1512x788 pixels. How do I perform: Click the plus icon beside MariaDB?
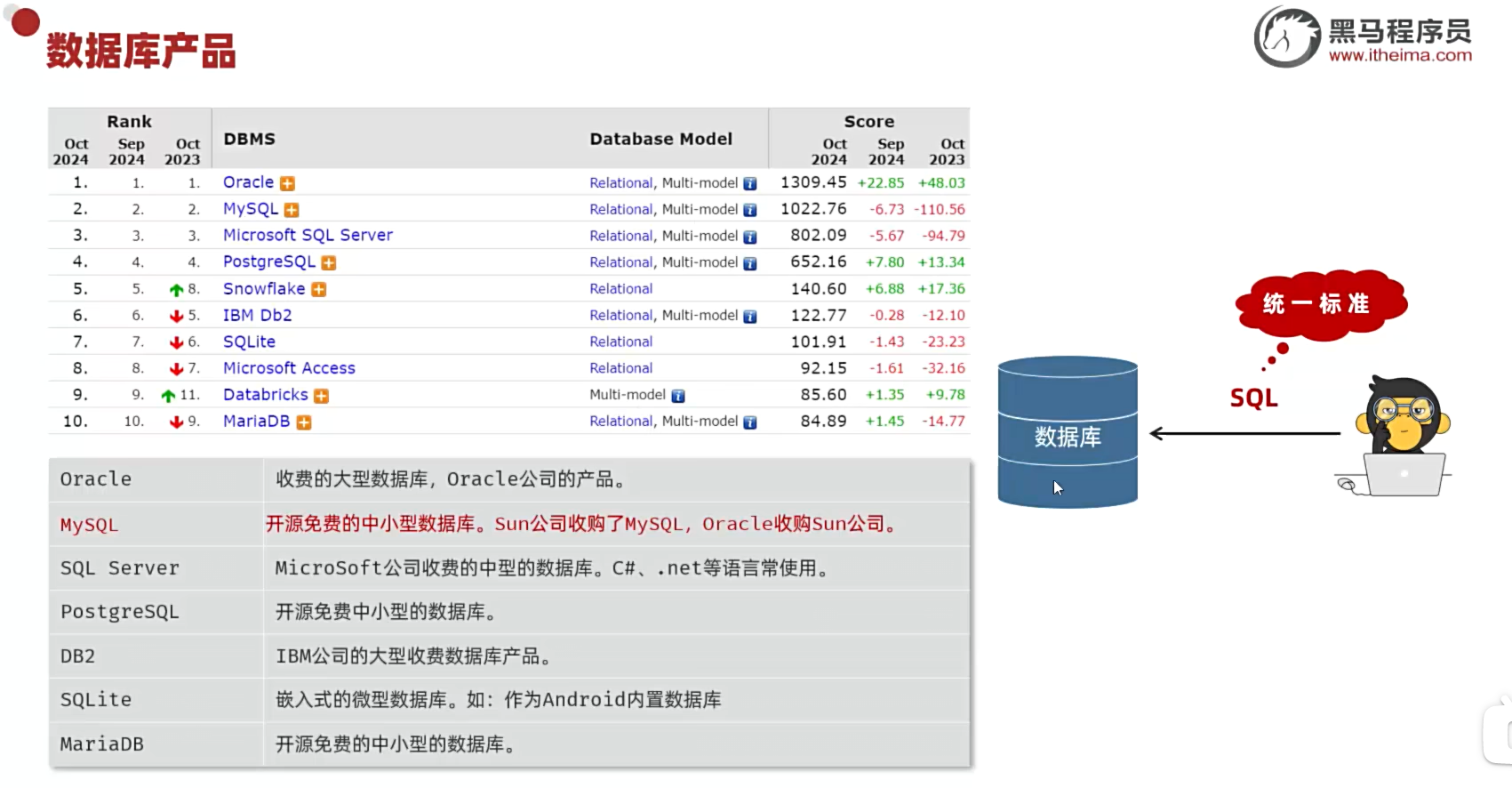[x=304, y=422]
